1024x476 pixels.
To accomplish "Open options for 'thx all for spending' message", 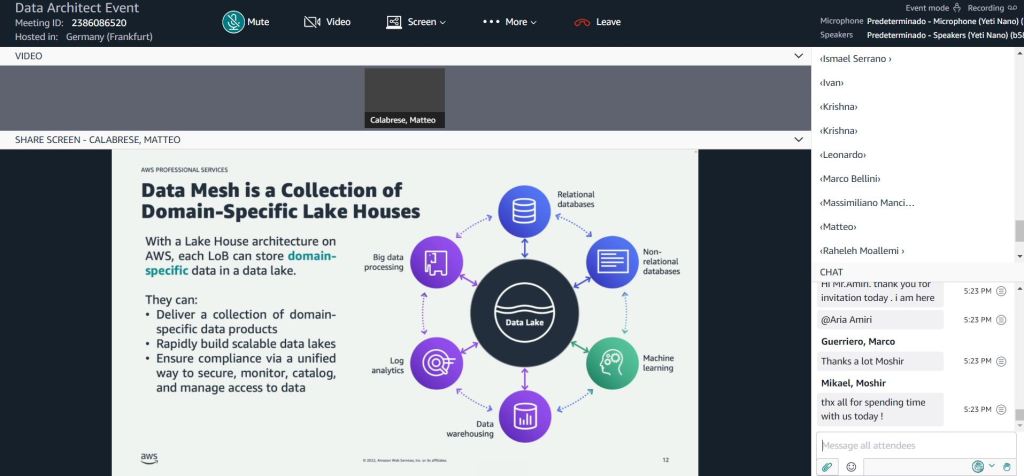I will point(1001,409).
